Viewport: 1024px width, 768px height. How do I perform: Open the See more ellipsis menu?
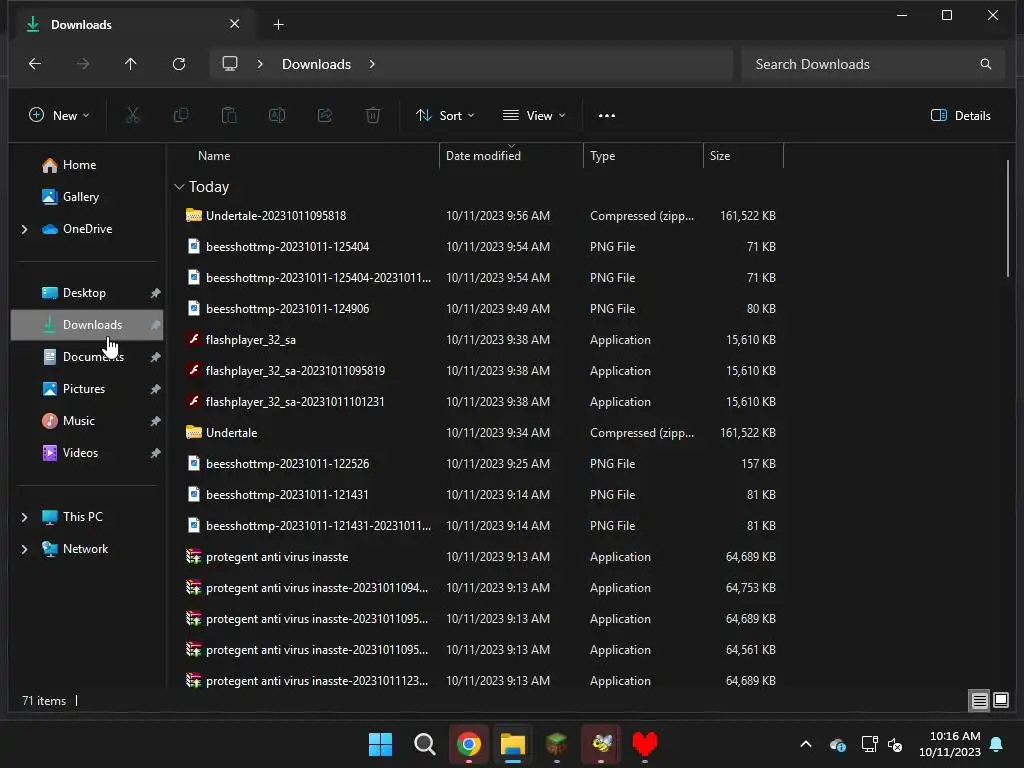607,116
